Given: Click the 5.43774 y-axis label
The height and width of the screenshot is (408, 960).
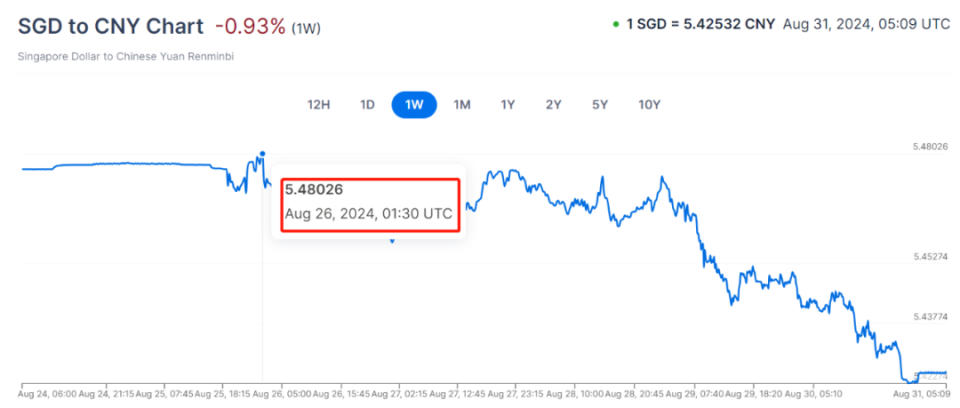Looking at the screenshot, I should [930, 317].
